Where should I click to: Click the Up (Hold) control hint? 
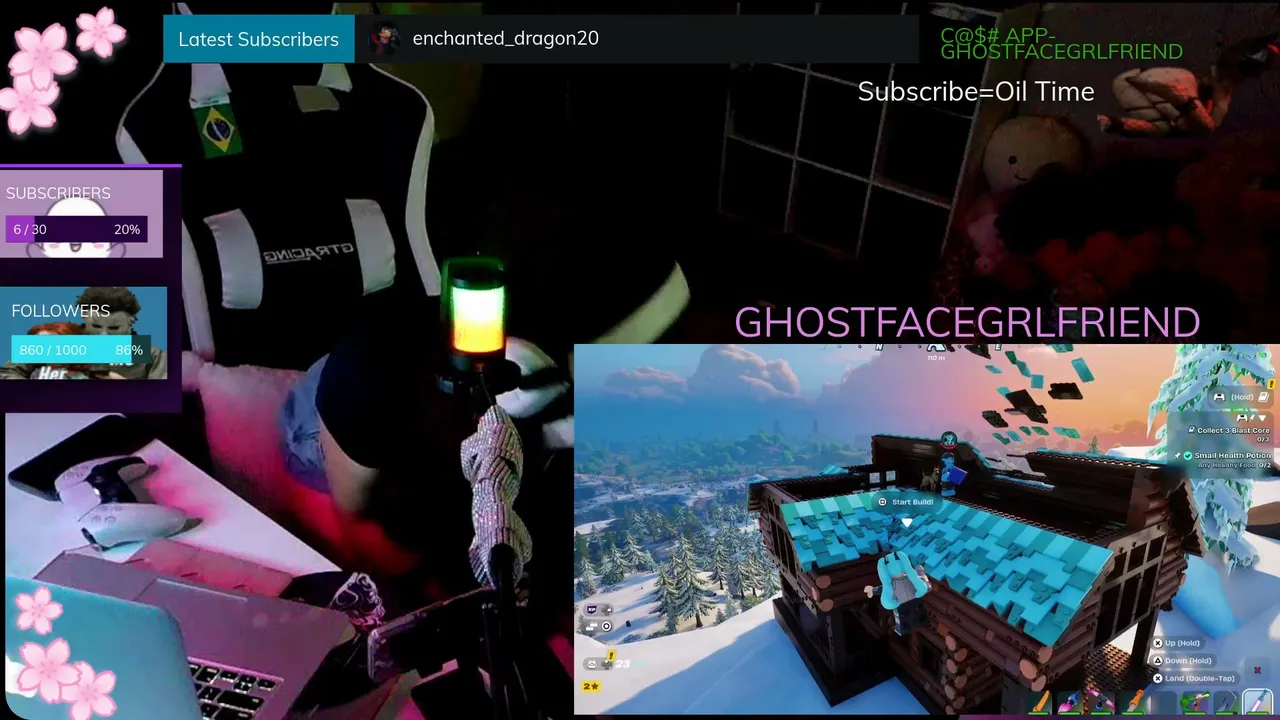coord(1177,643)
